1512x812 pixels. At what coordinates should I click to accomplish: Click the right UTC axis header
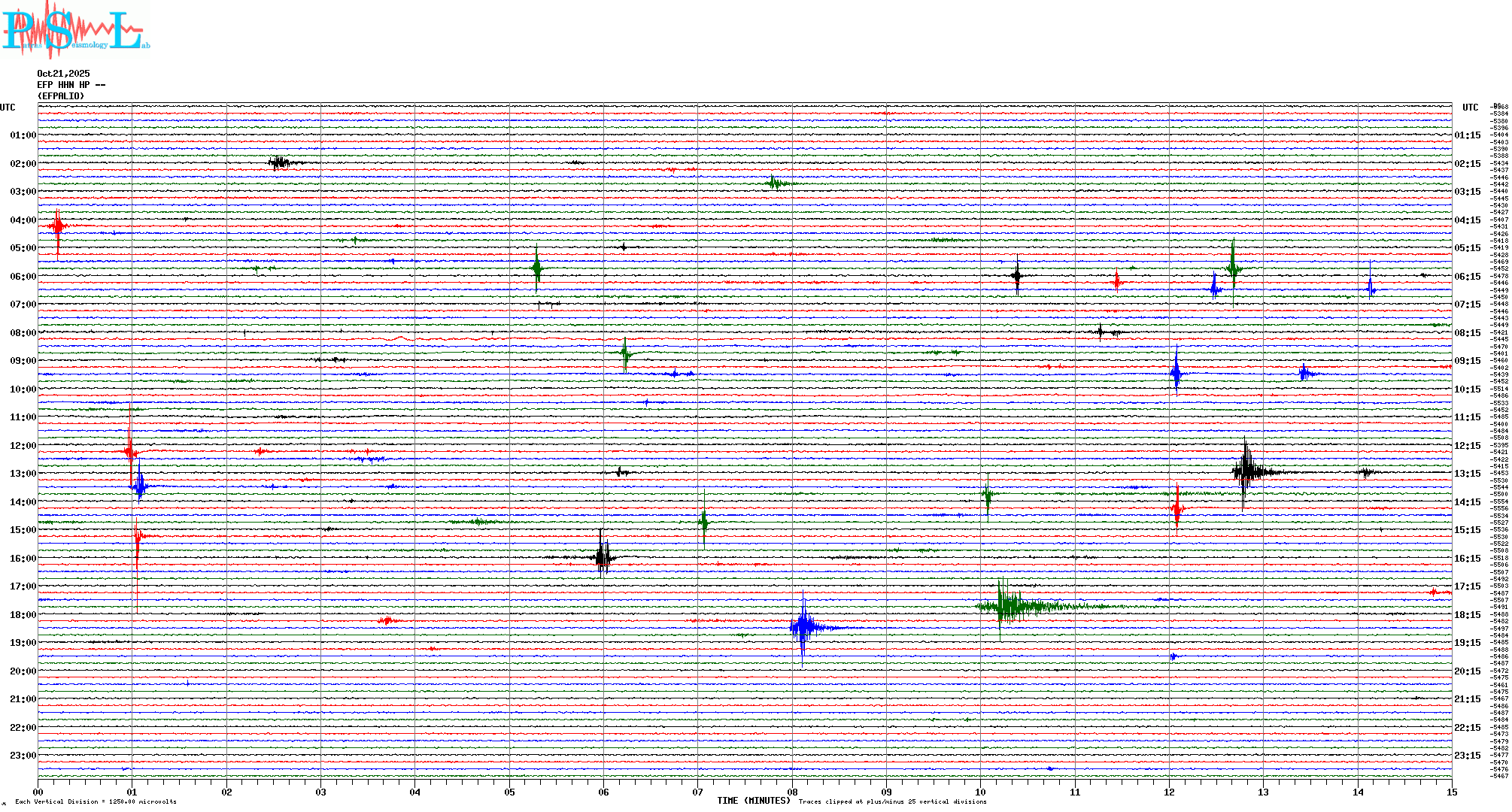(x=1470, y=108)
